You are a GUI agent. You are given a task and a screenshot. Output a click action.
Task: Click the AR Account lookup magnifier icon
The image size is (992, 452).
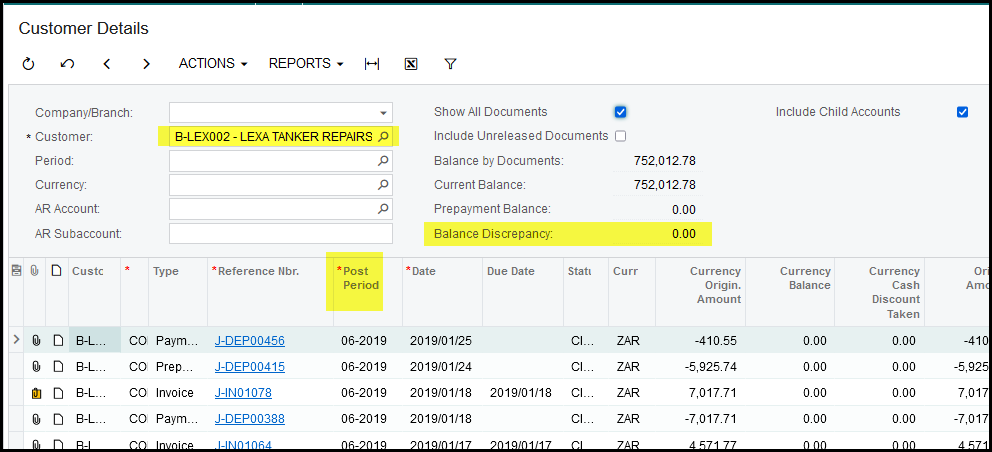pos(382,209)
